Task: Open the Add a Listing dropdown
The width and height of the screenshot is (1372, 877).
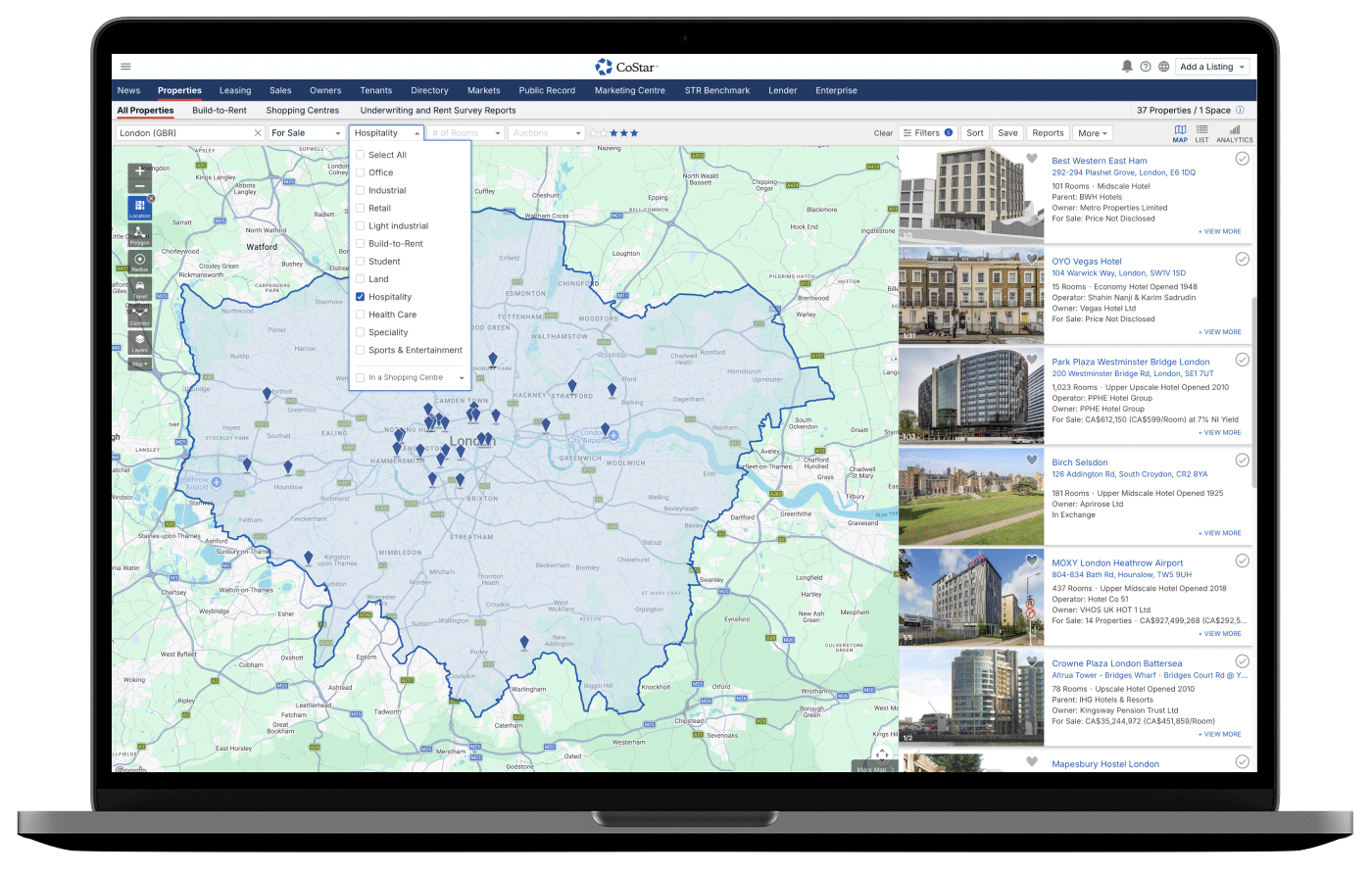Action: pos(1213,67)
